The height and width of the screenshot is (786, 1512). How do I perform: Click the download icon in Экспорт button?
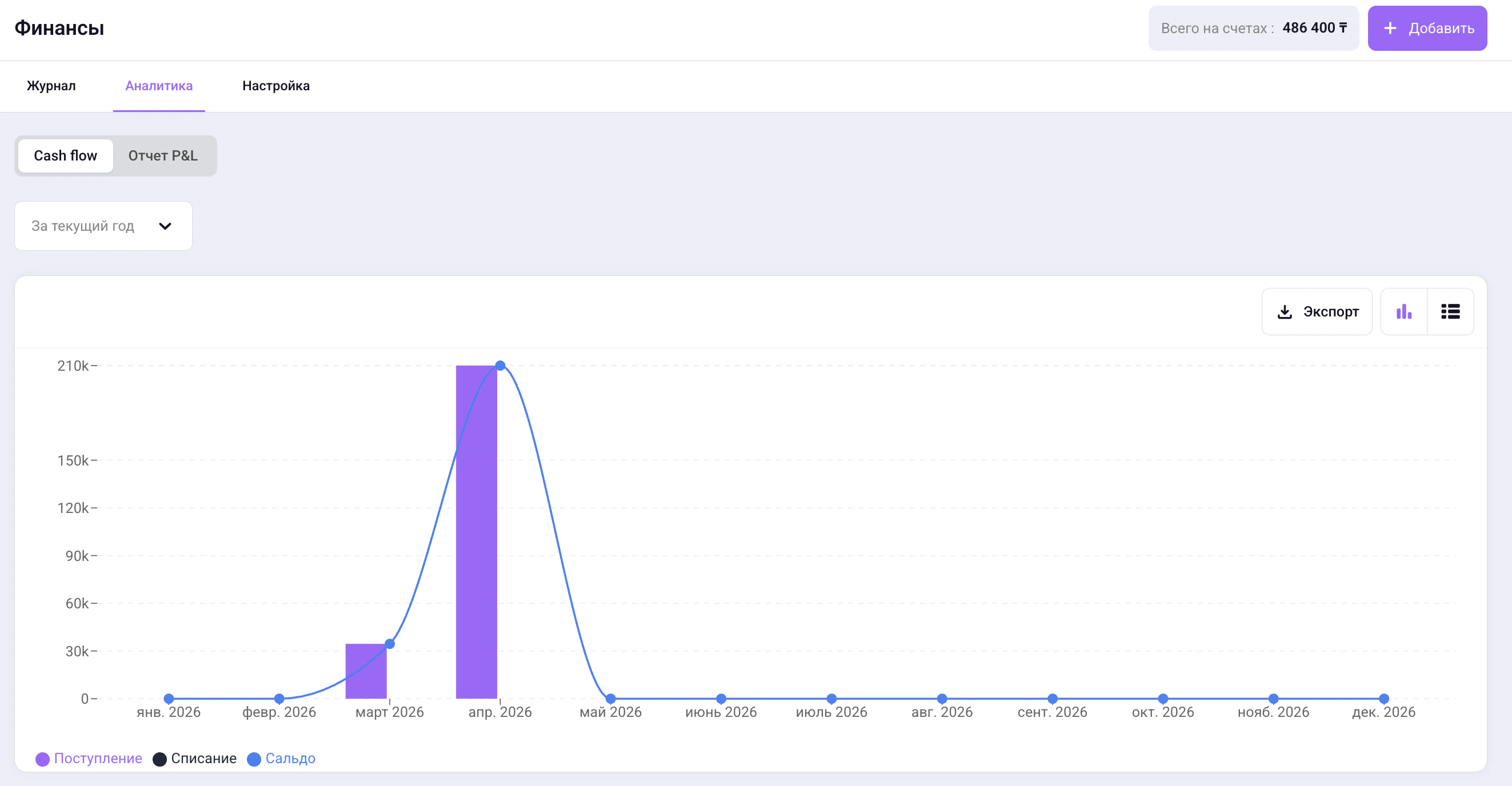pyautogui.click(x=1284, y=311)
